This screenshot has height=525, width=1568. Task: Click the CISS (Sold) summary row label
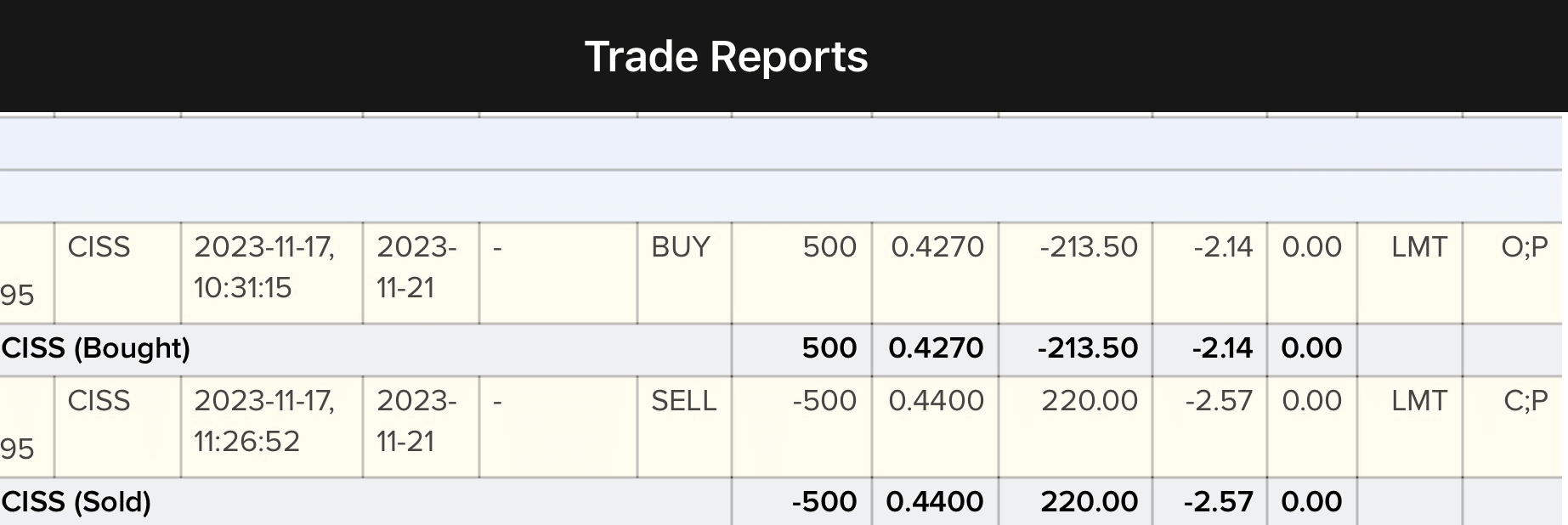[76, 502]
